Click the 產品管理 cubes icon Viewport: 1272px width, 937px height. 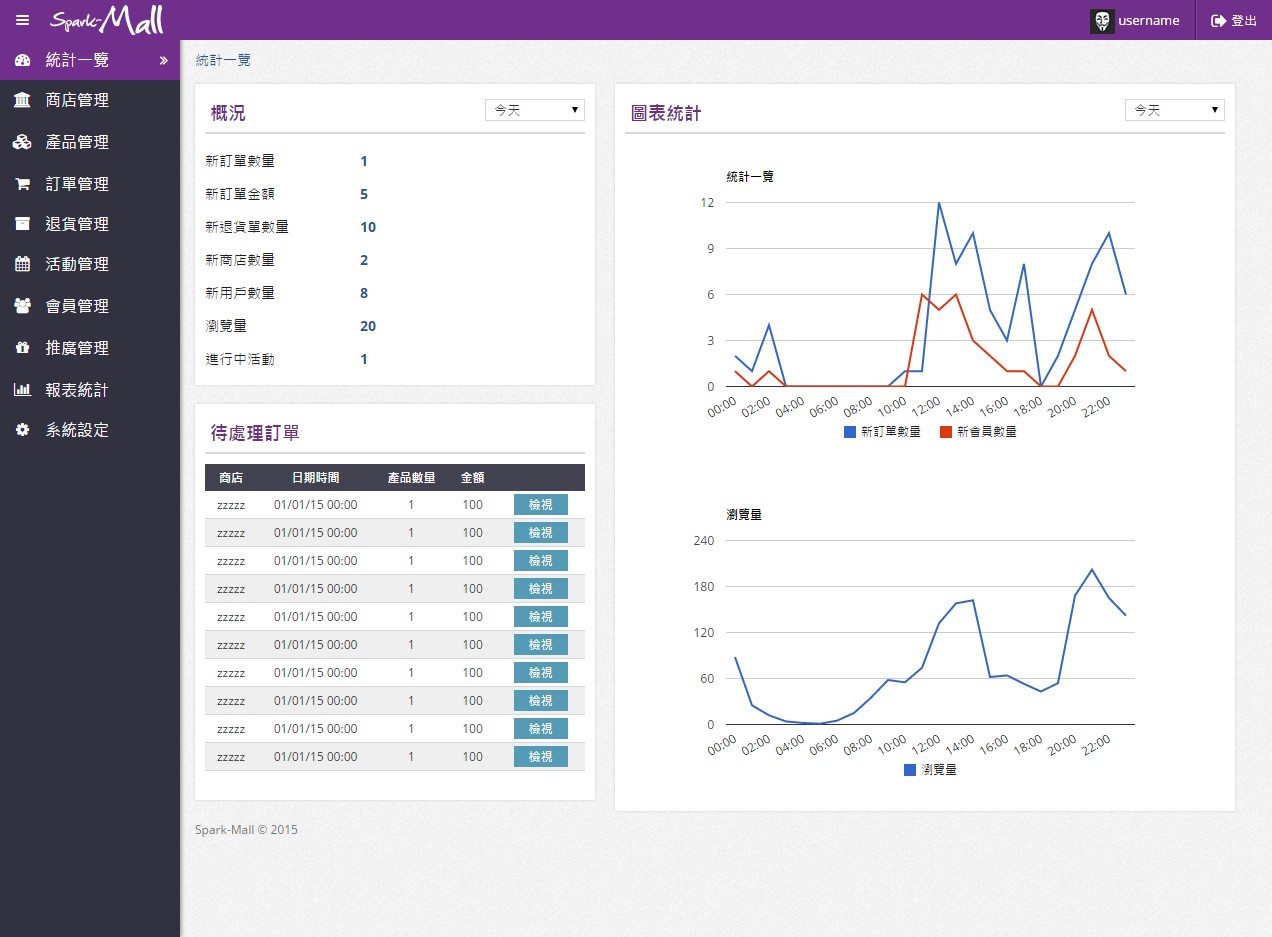(22, 142)
